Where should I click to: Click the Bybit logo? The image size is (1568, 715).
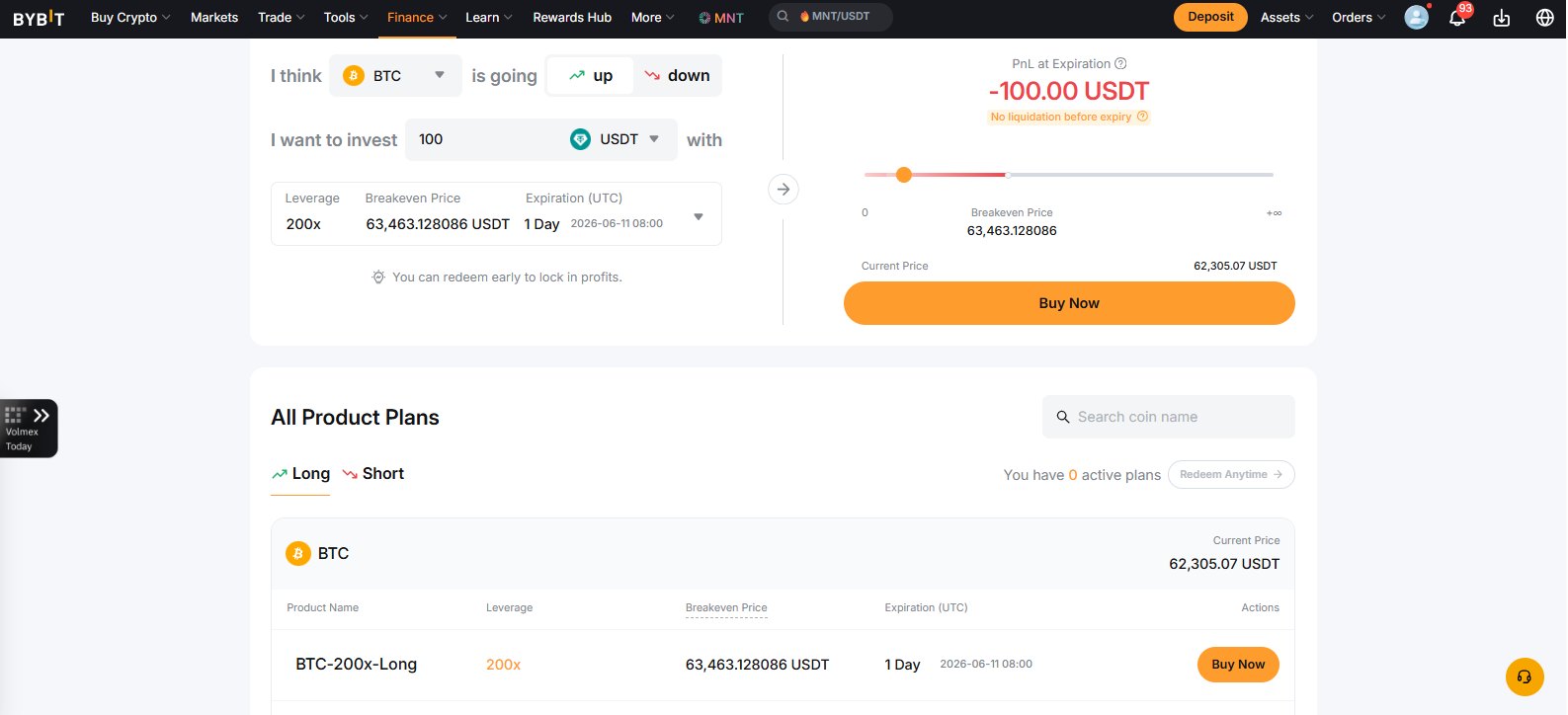[x=39, y=18]
